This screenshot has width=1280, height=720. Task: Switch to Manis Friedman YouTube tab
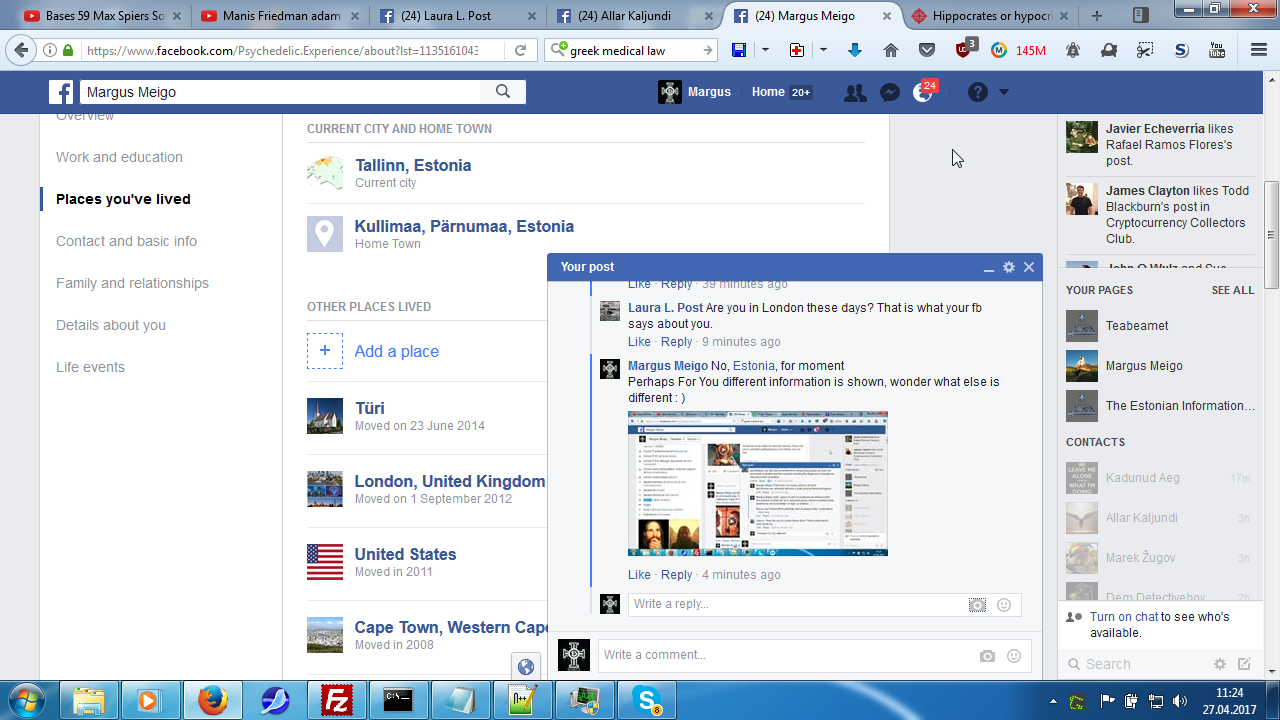280,16
